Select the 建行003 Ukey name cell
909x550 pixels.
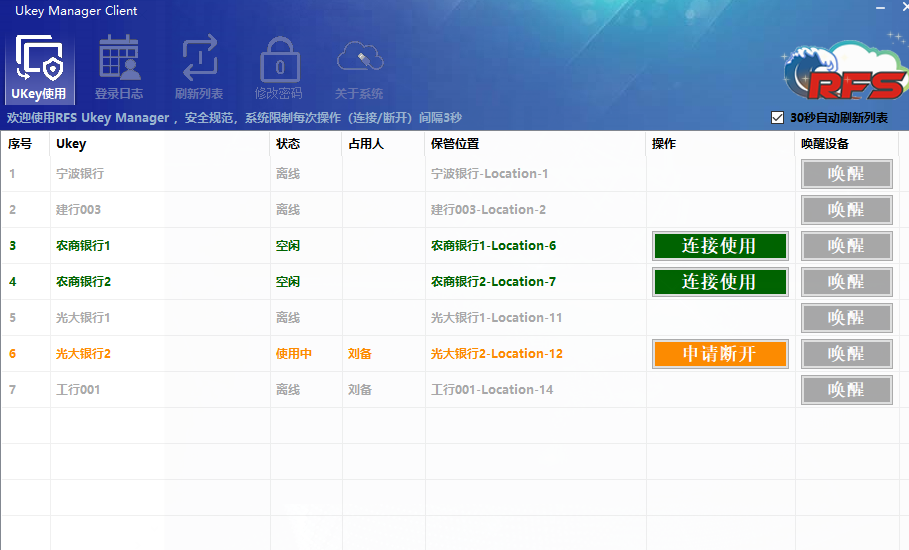coord(160,210)
